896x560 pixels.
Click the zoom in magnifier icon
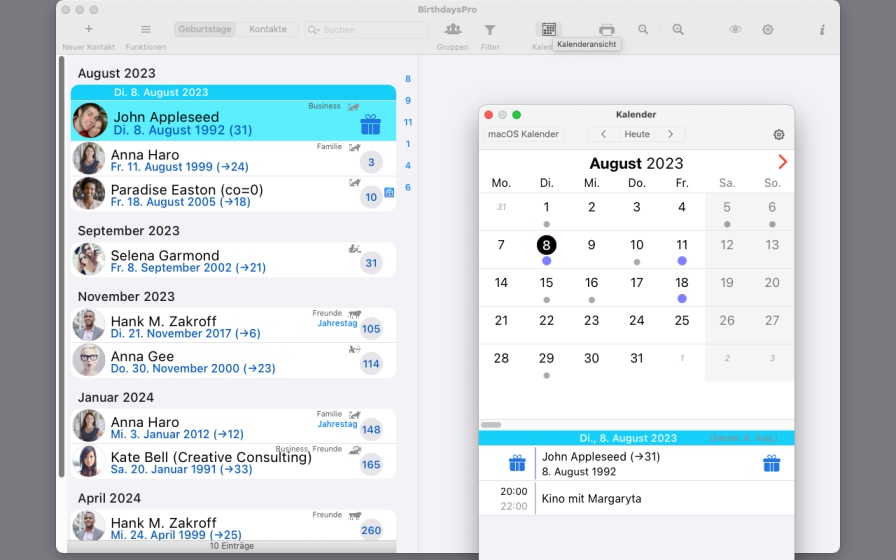(x=678, y=29)
